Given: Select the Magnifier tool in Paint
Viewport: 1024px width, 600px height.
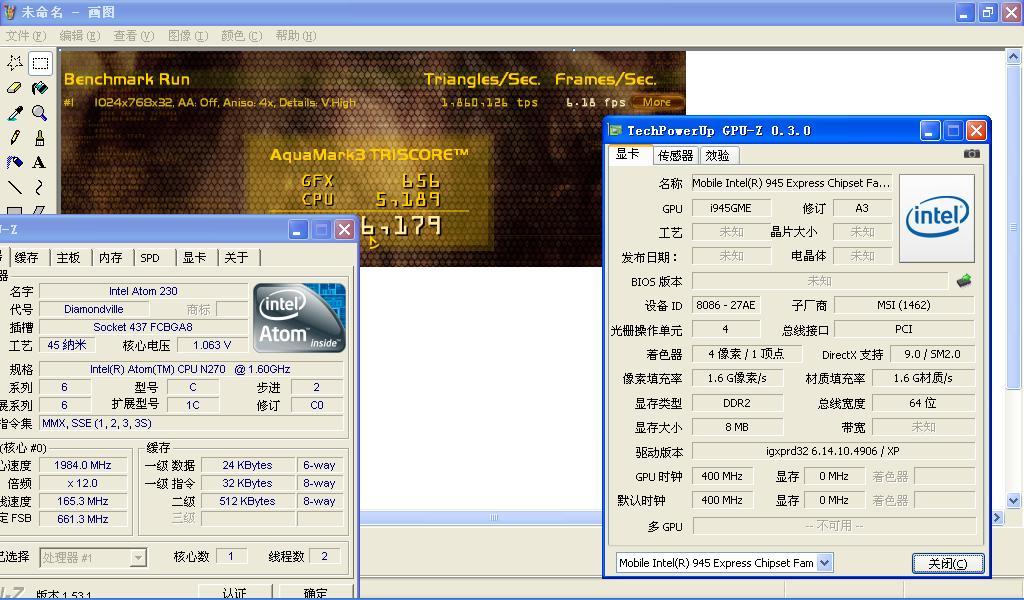Looking at the screenshot, I should (x=40, y=113).
